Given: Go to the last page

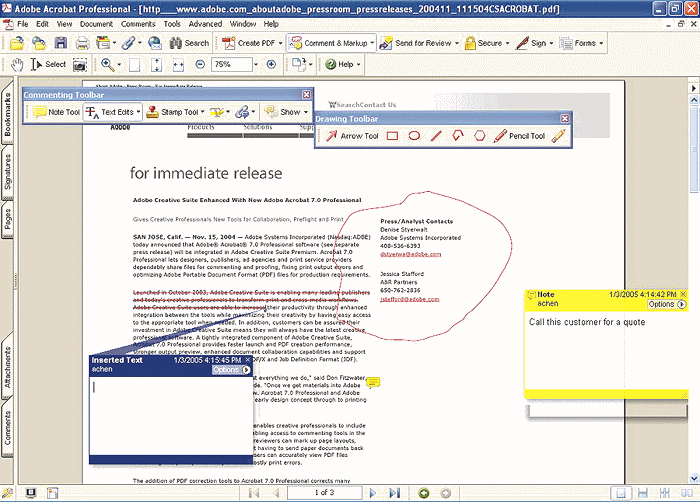Looking at the screenshot, I should [395, 493].
